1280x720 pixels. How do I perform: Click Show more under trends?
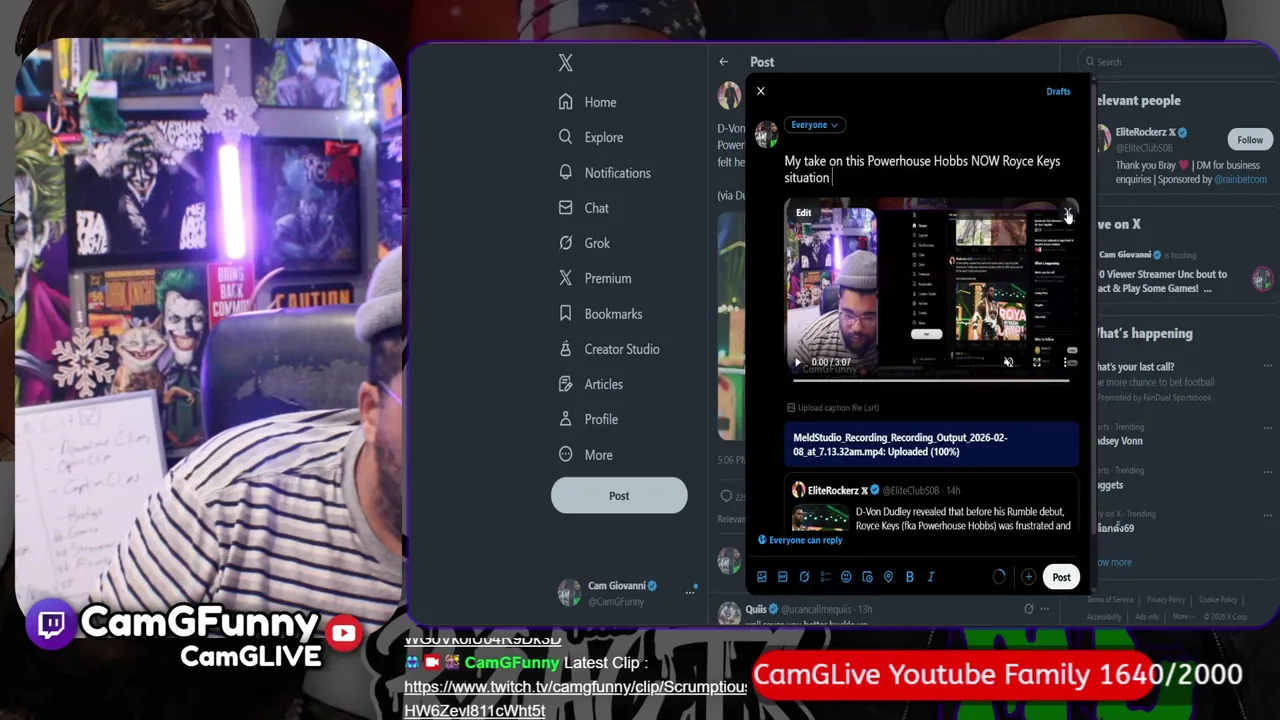(x=1112, y=562)
